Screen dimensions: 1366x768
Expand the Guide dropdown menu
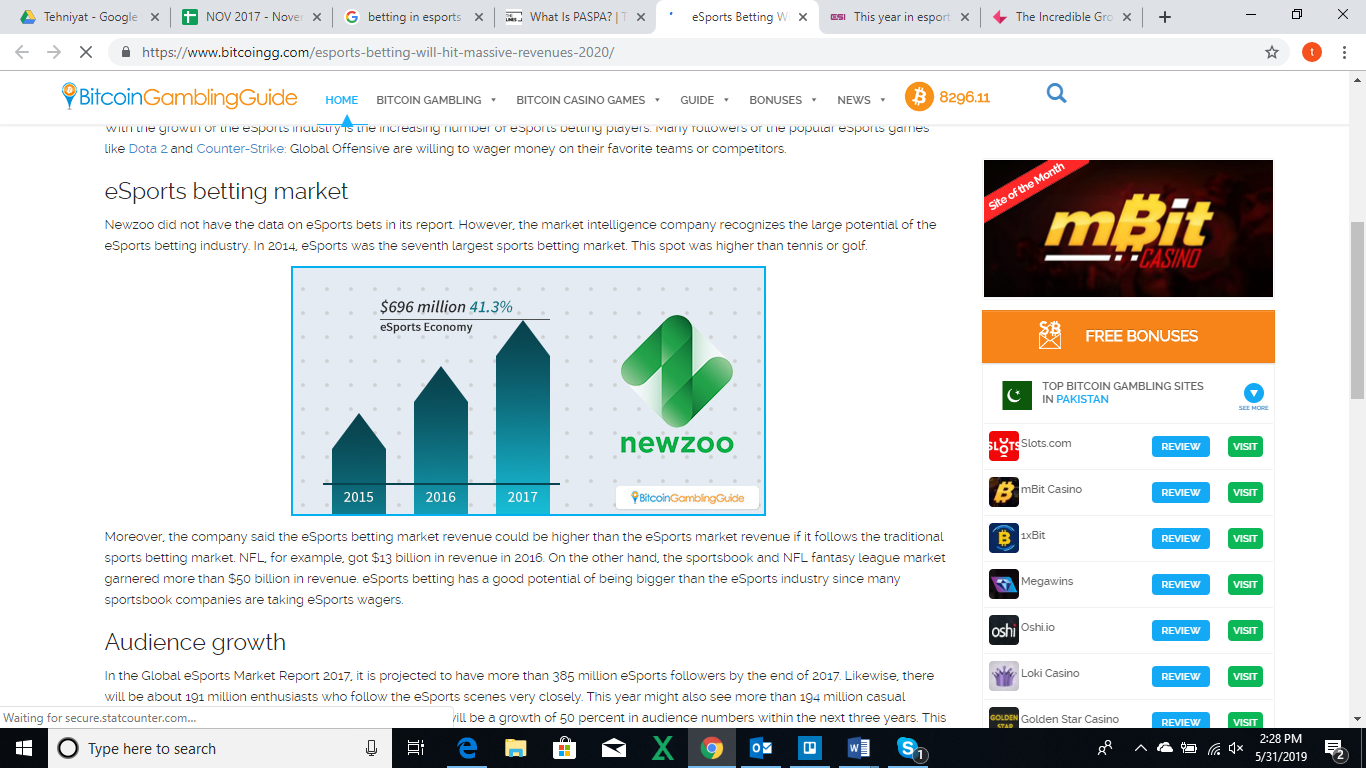[x=705, y=100]
